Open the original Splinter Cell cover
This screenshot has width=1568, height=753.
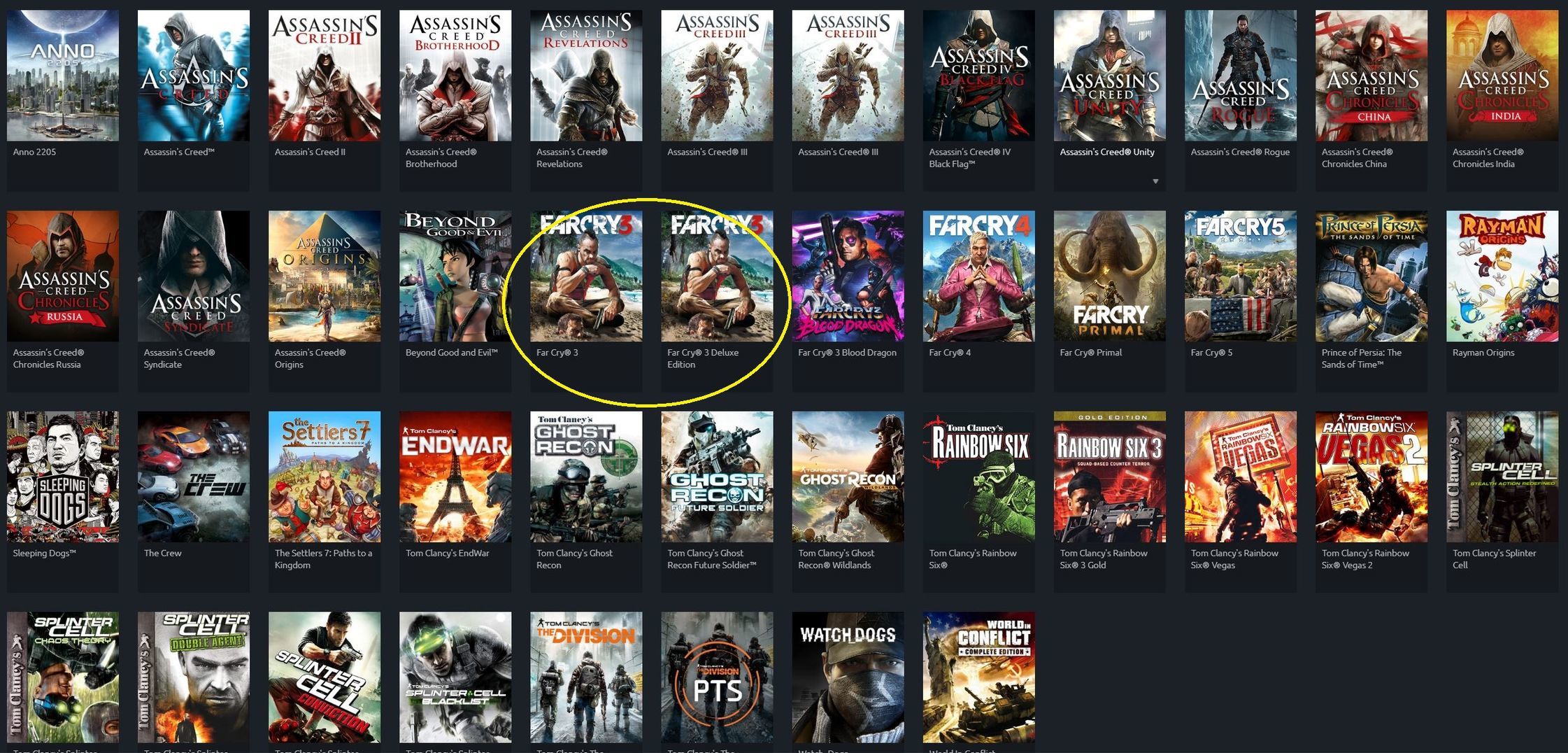tap(1502, 477)
